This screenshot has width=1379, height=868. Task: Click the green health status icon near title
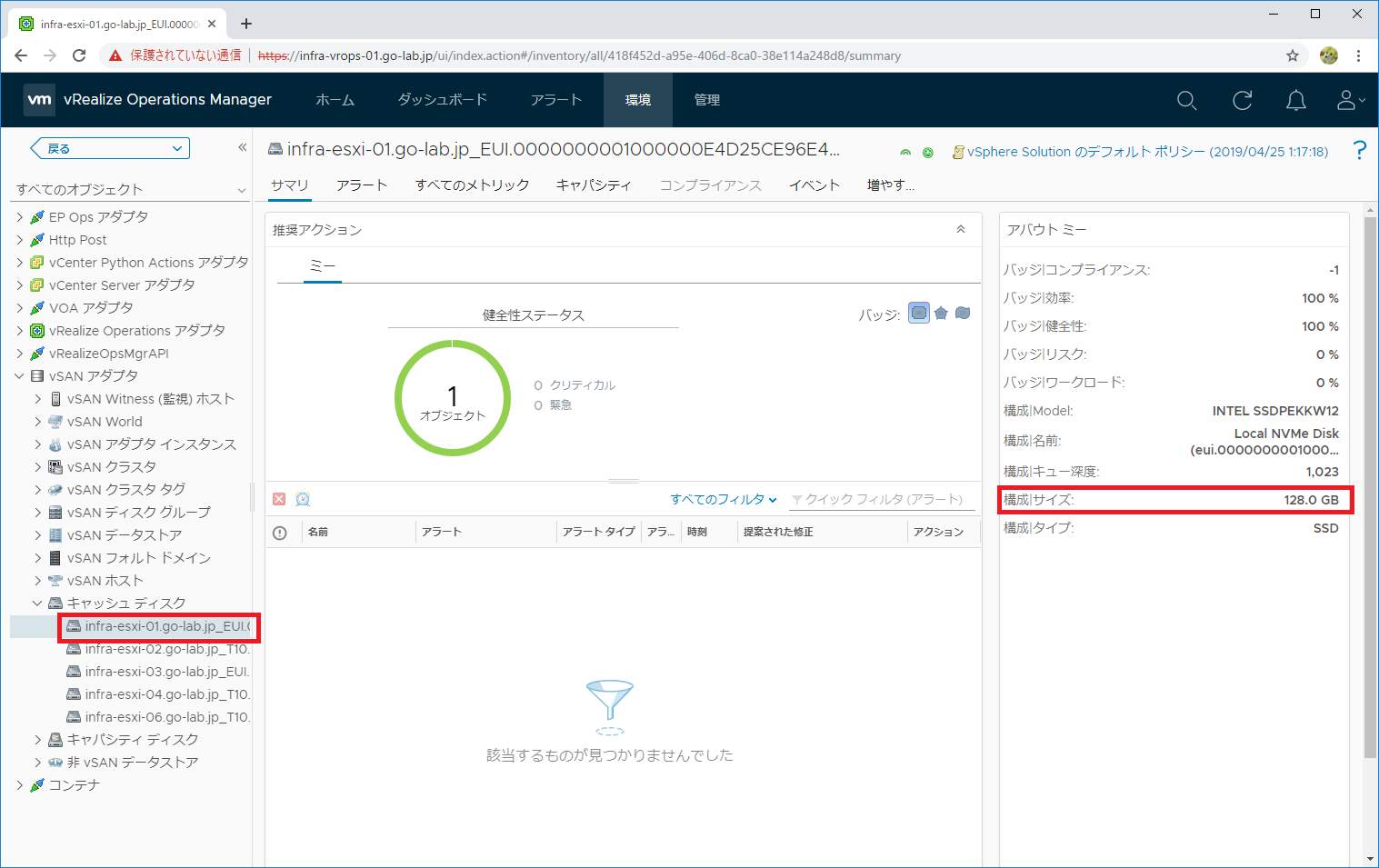(x=928, y=153)
